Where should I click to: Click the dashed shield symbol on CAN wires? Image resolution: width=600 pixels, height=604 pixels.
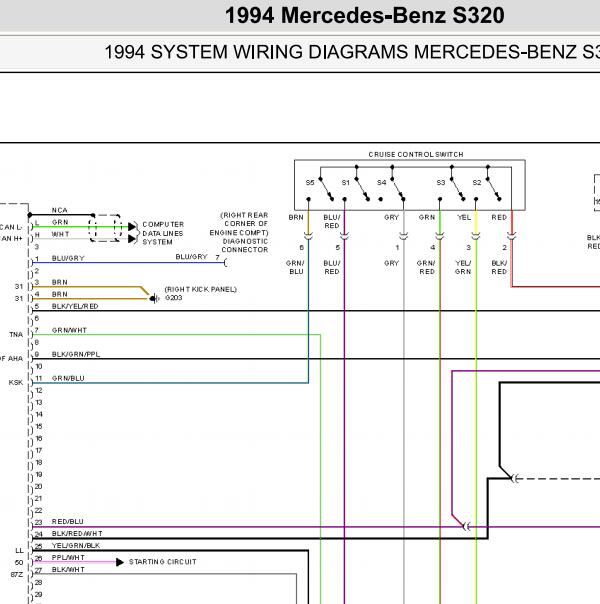coord(105,228)
